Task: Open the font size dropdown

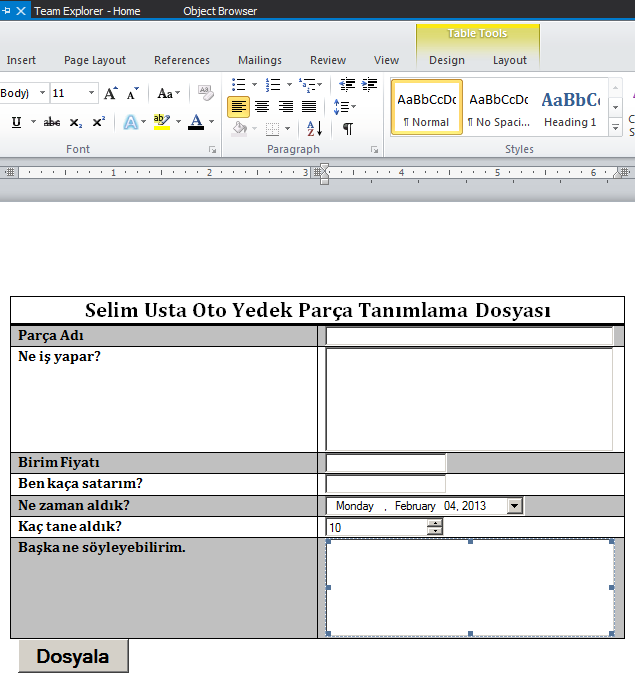Action: [x=92, y=93]
